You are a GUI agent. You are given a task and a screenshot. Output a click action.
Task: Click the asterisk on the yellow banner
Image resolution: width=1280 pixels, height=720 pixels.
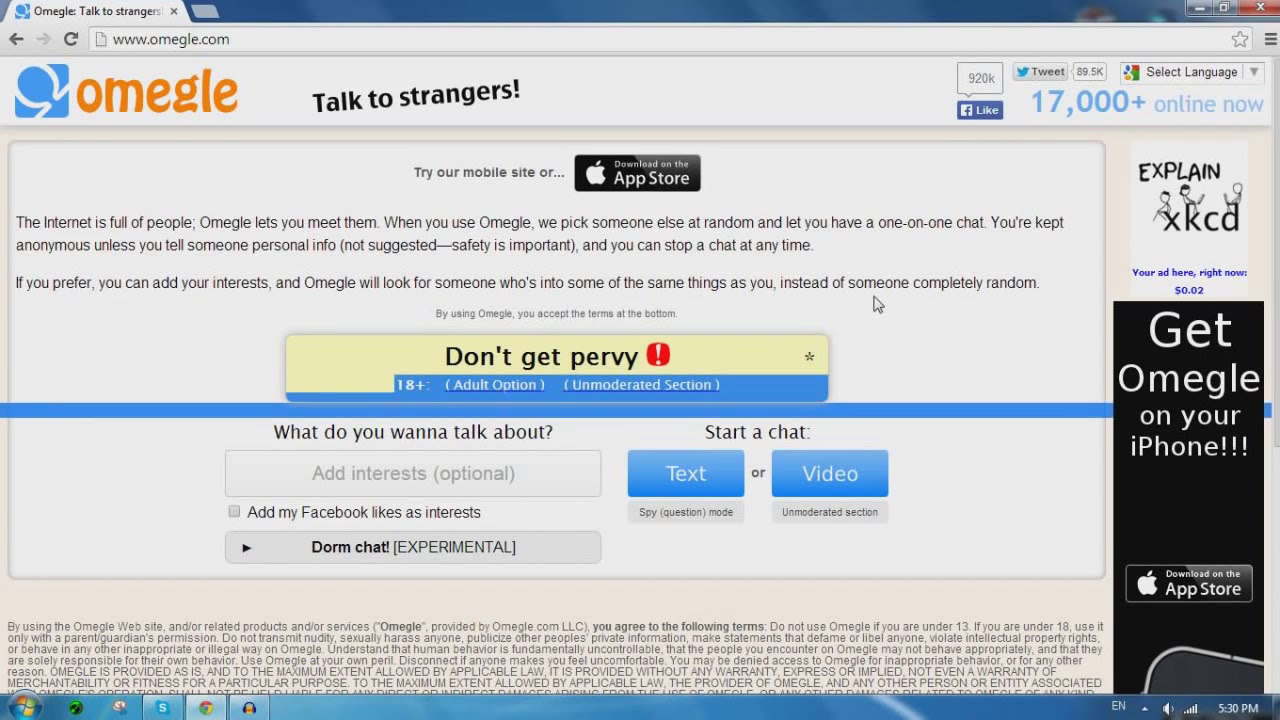pyautogui.click(x=809, y=357)
